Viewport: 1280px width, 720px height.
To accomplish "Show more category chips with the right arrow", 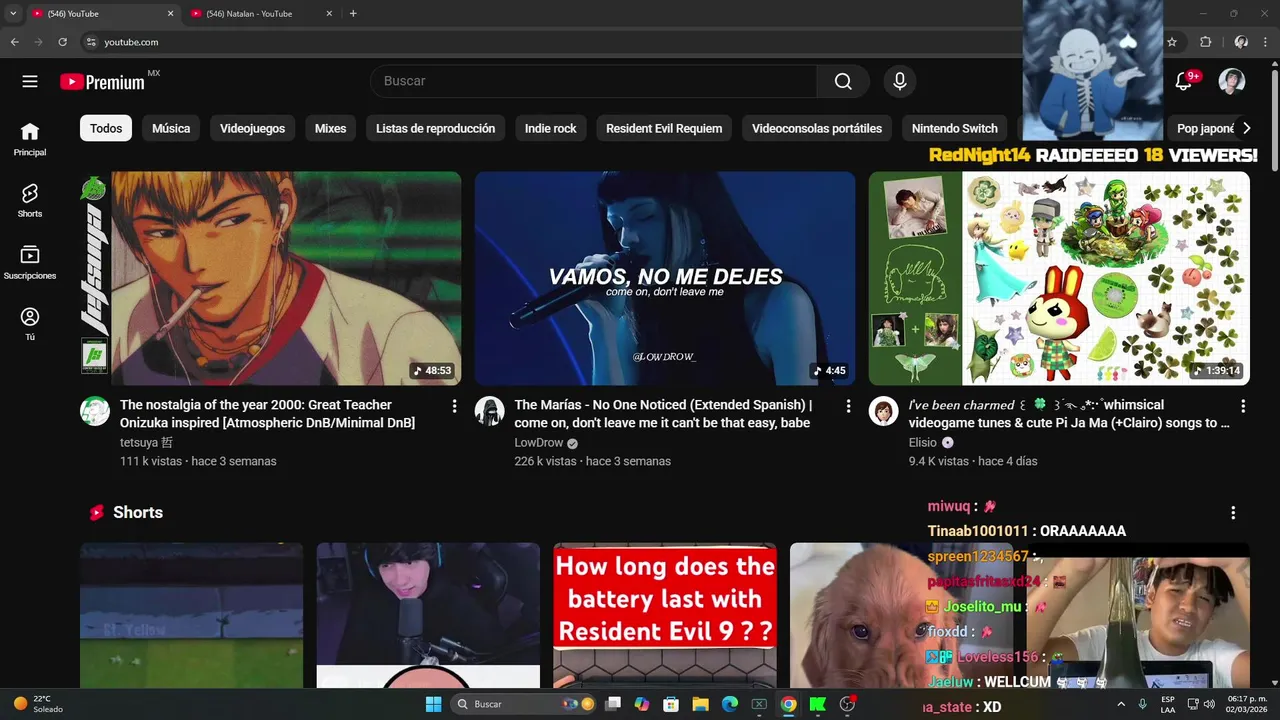I will pos(1246,128).
